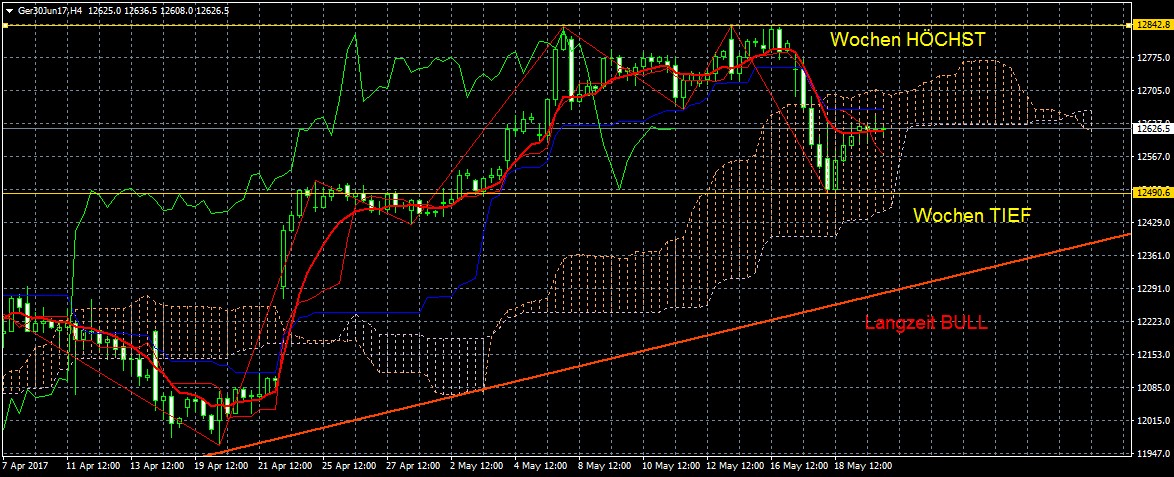Click the 12153.0 price scale value
This screenshot has height=477, width=1174.
coord(1153,354)
